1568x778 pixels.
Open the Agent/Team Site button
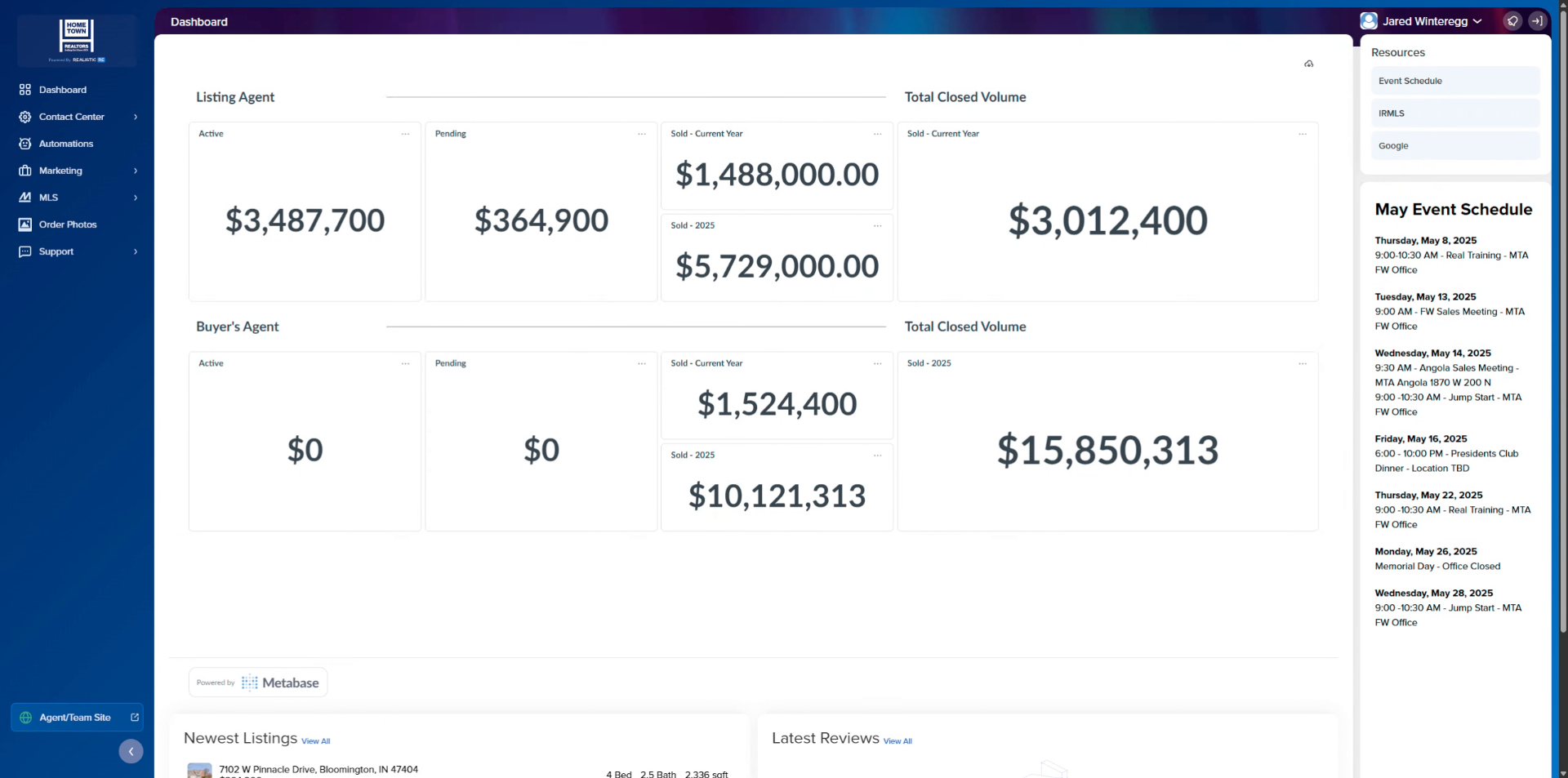78,718
